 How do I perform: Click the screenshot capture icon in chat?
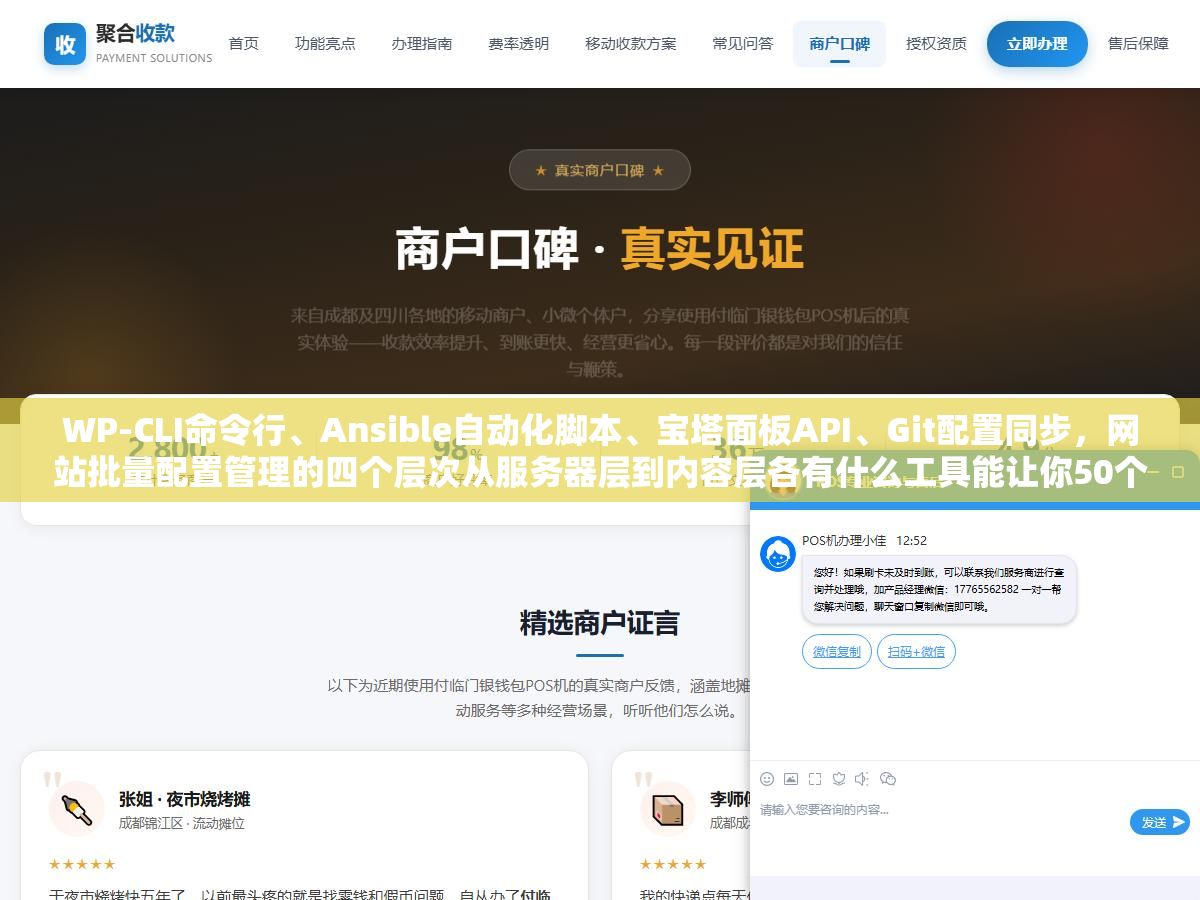tap(815, 779)
